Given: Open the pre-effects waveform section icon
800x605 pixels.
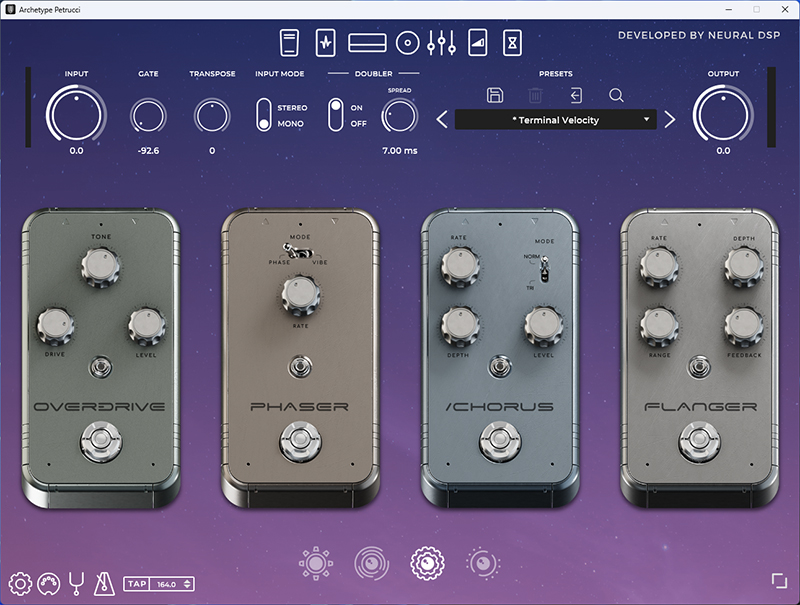Looking at the screenshot, I should (x=326, y=43).
